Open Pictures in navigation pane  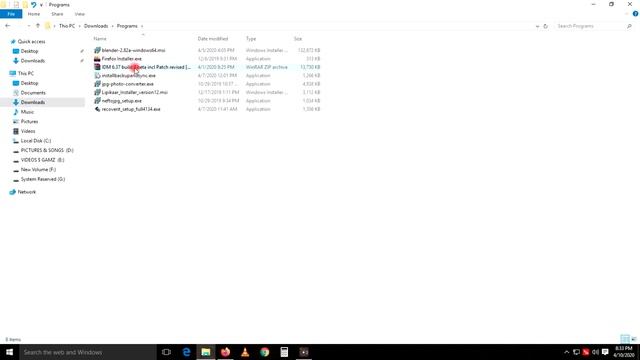click(x=29, y=122)
